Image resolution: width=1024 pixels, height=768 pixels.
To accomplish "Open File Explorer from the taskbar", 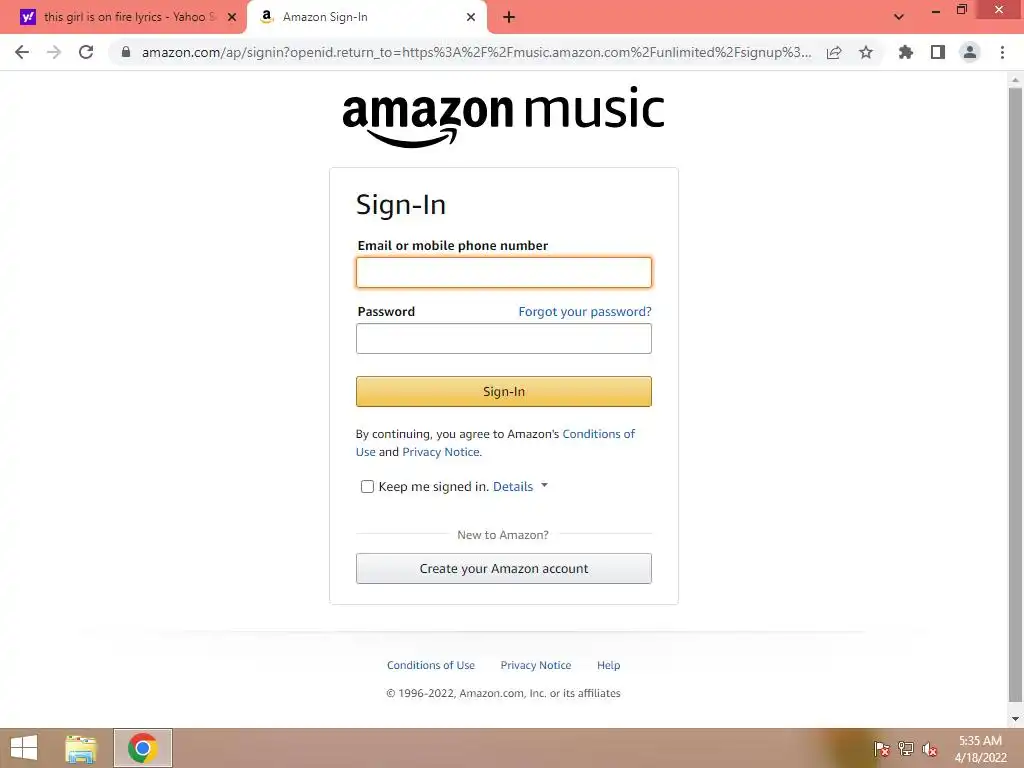I will tap(81, 748).
